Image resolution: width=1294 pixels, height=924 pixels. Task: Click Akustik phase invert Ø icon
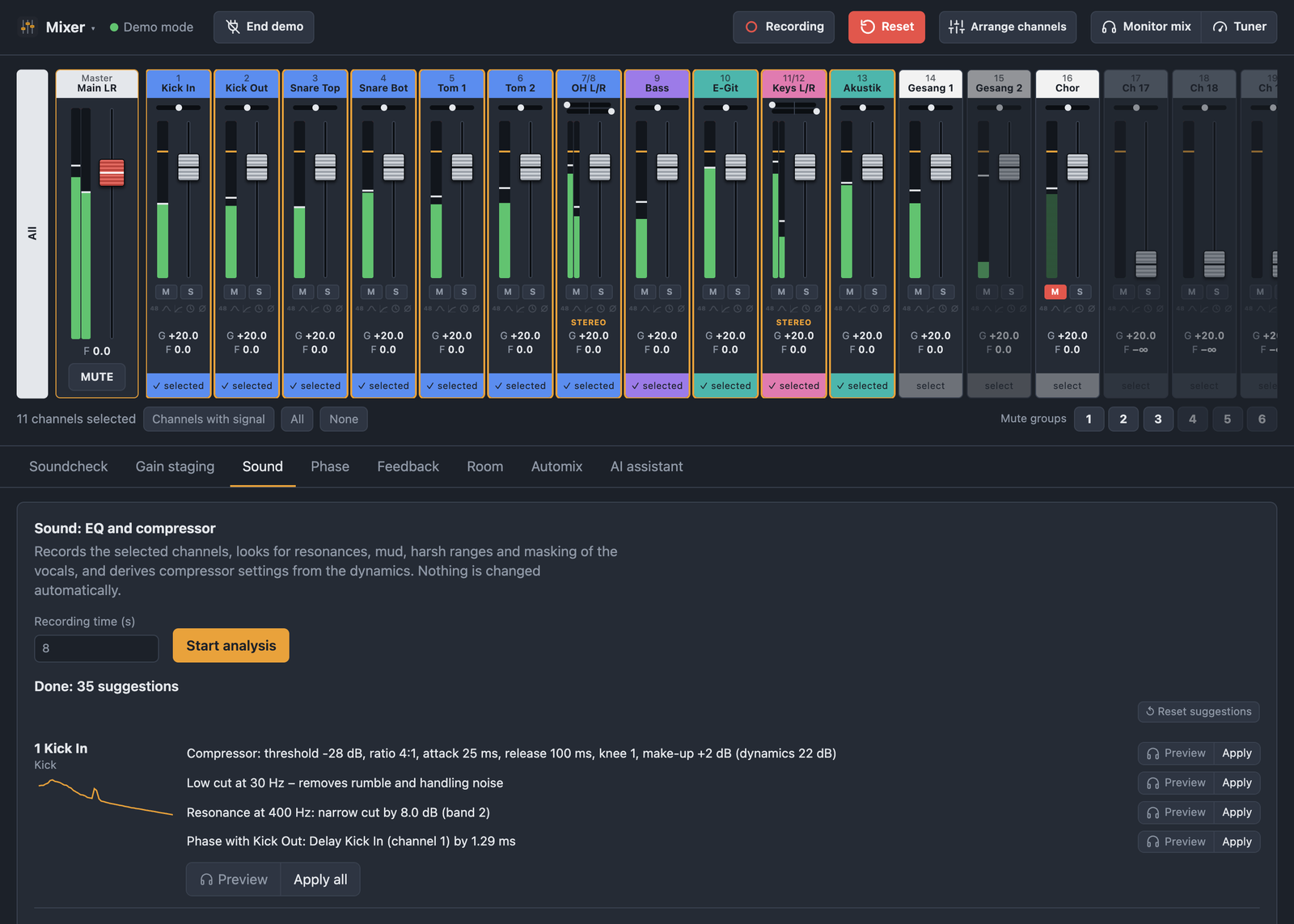886,309
